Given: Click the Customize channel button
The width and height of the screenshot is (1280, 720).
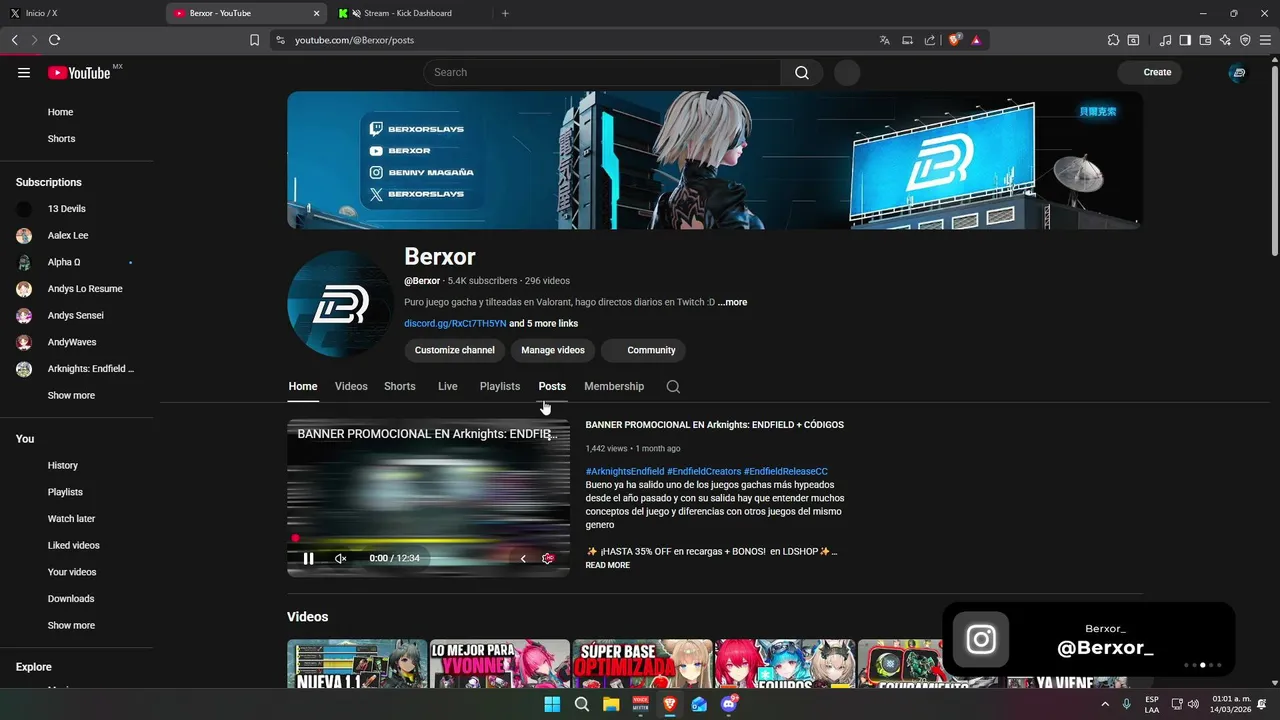Looking at the screenshot, I should pos(455,350).
